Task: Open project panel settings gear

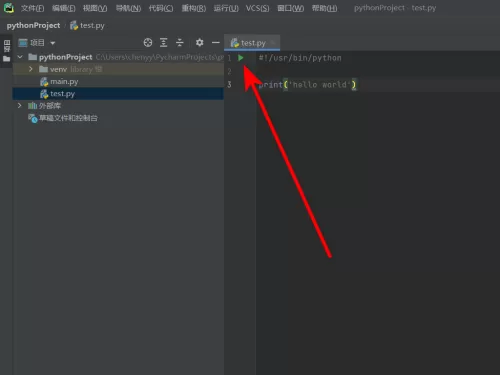Action: [x=199, y=43]
